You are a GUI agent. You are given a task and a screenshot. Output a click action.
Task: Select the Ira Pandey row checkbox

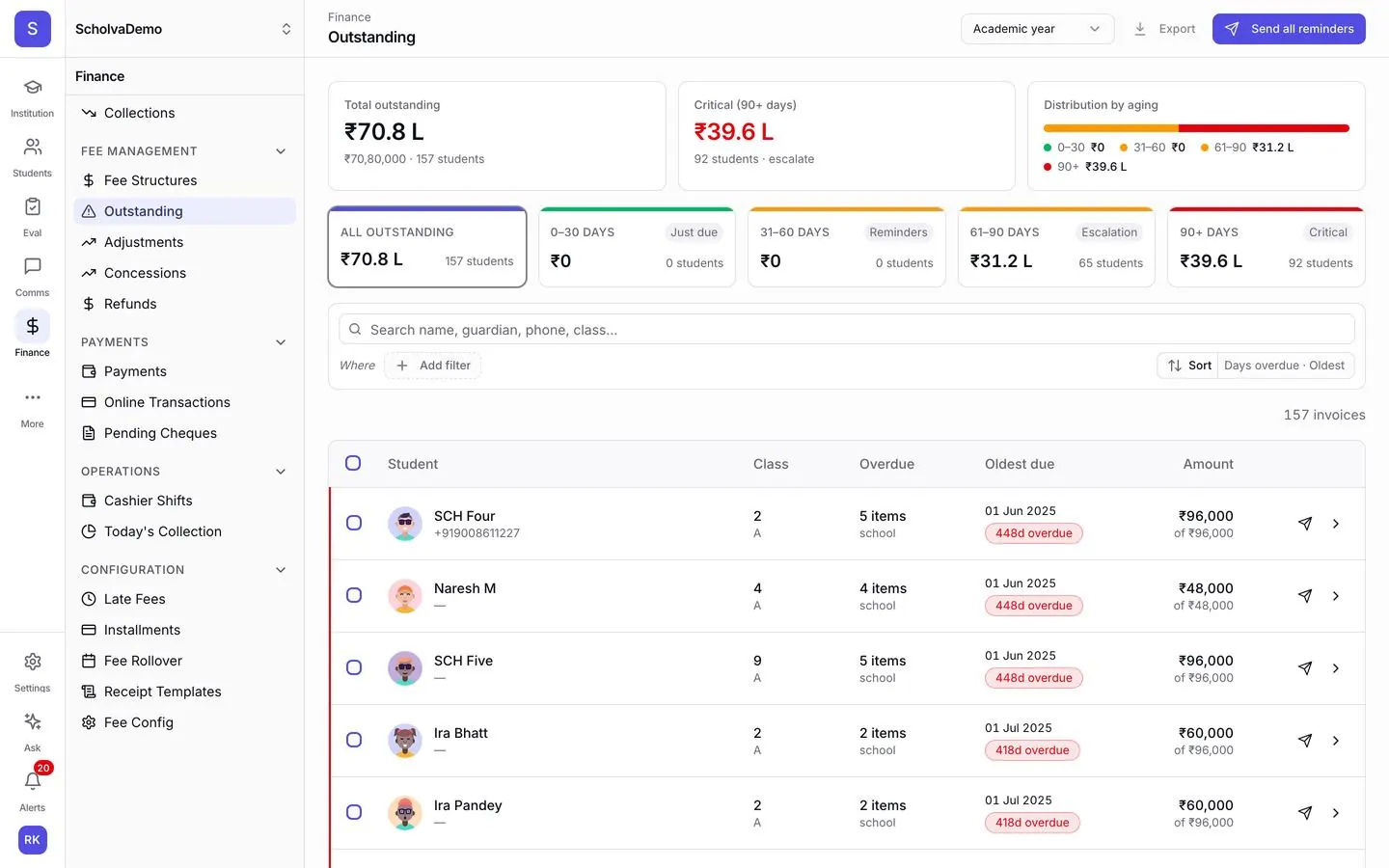pos(354,812)
